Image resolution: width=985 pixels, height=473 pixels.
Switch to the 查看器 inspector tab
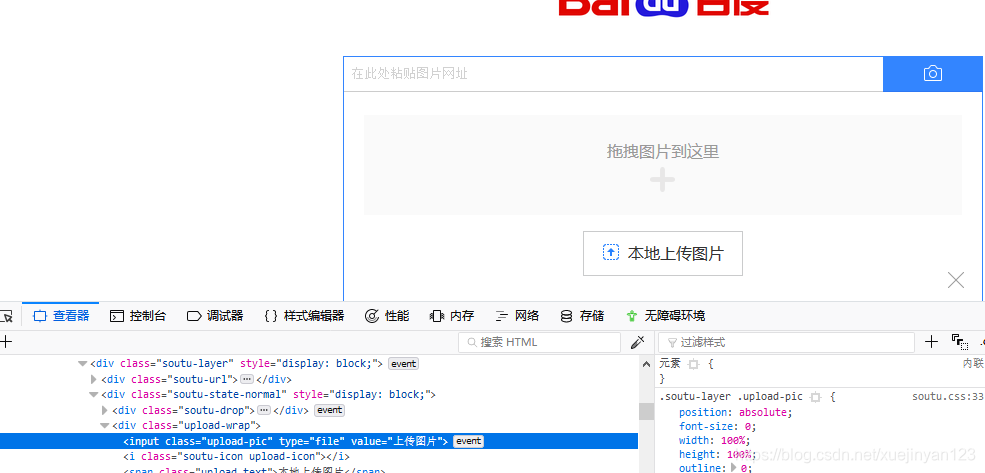(61, 316)
